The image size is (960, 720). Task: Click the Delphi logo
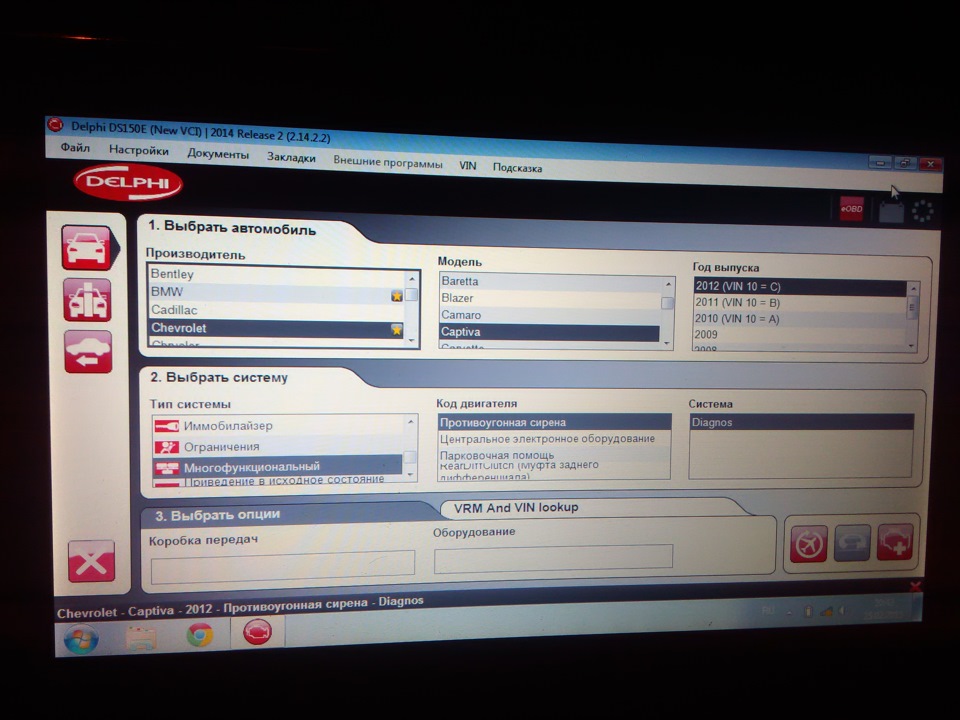click(128, 182)
